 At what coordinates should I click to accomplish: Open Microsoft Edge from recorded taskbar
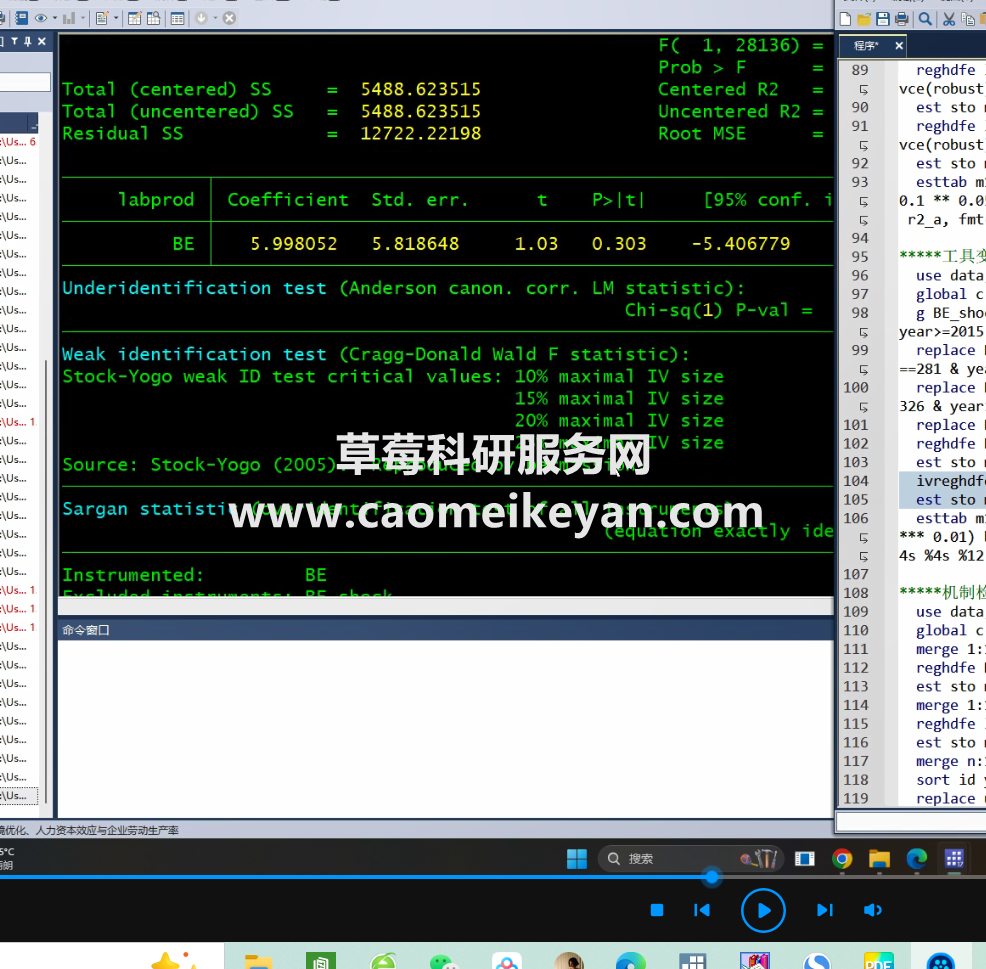917,859
